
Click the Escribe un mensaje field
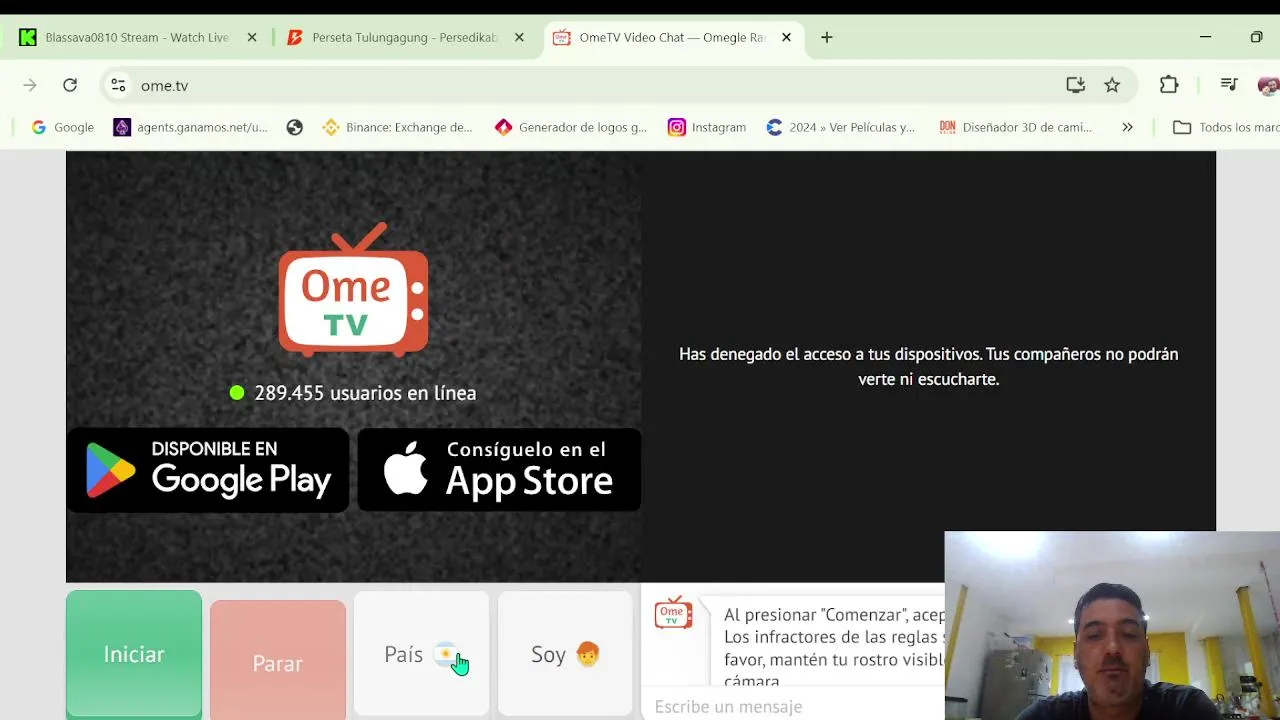pos(795,706)
